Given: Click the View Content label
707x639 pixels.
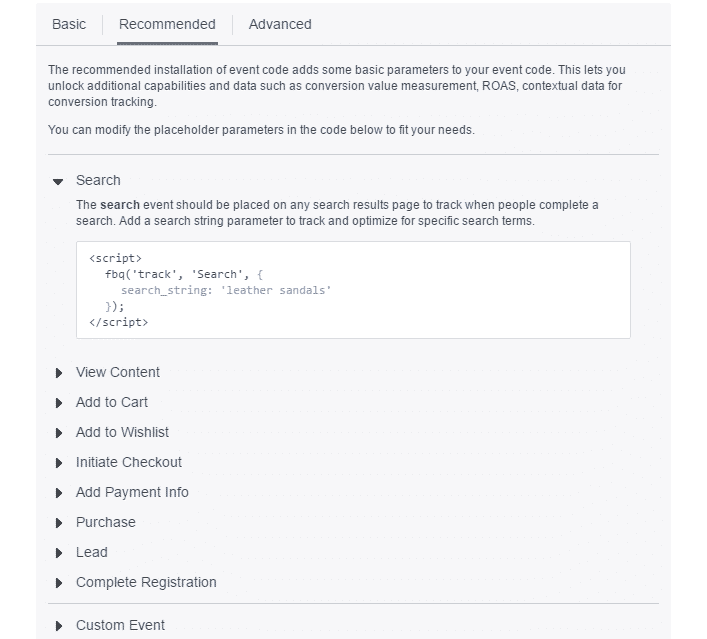Looking at the screenshot, I should pyautogui.click(x=118, y=372).
